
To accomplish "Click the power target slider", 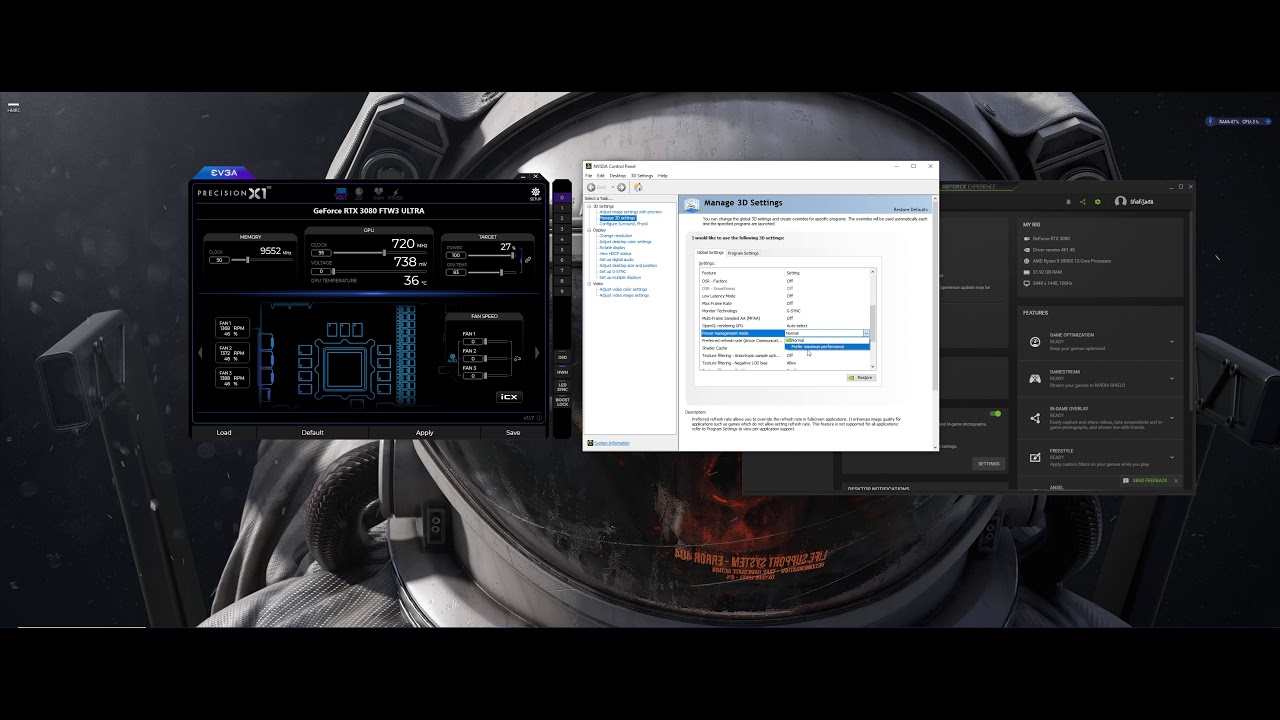I will (x=492, y=255).
